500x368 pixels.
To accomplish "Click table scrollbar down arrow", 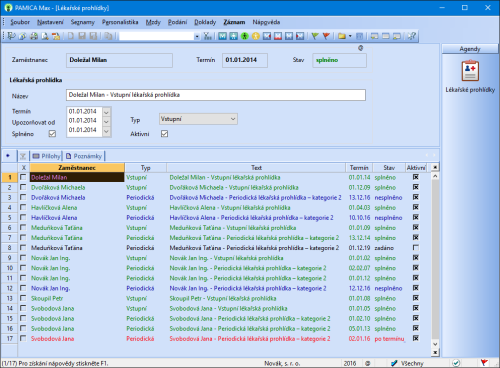I will (x=435, y=344).
